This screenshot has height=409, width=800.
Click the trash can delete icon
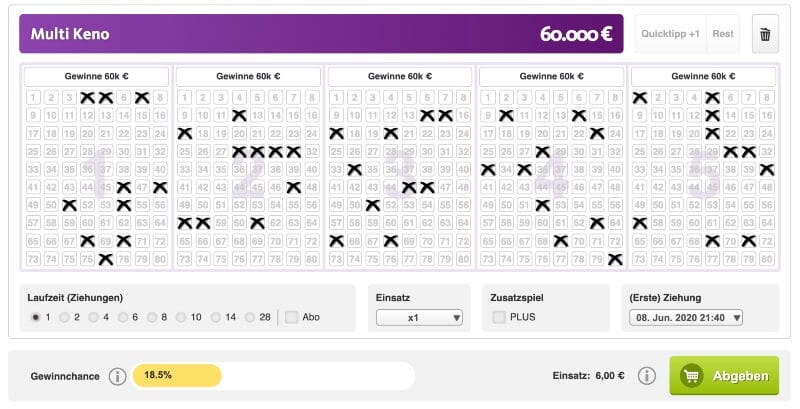click(x=765, y=34)
